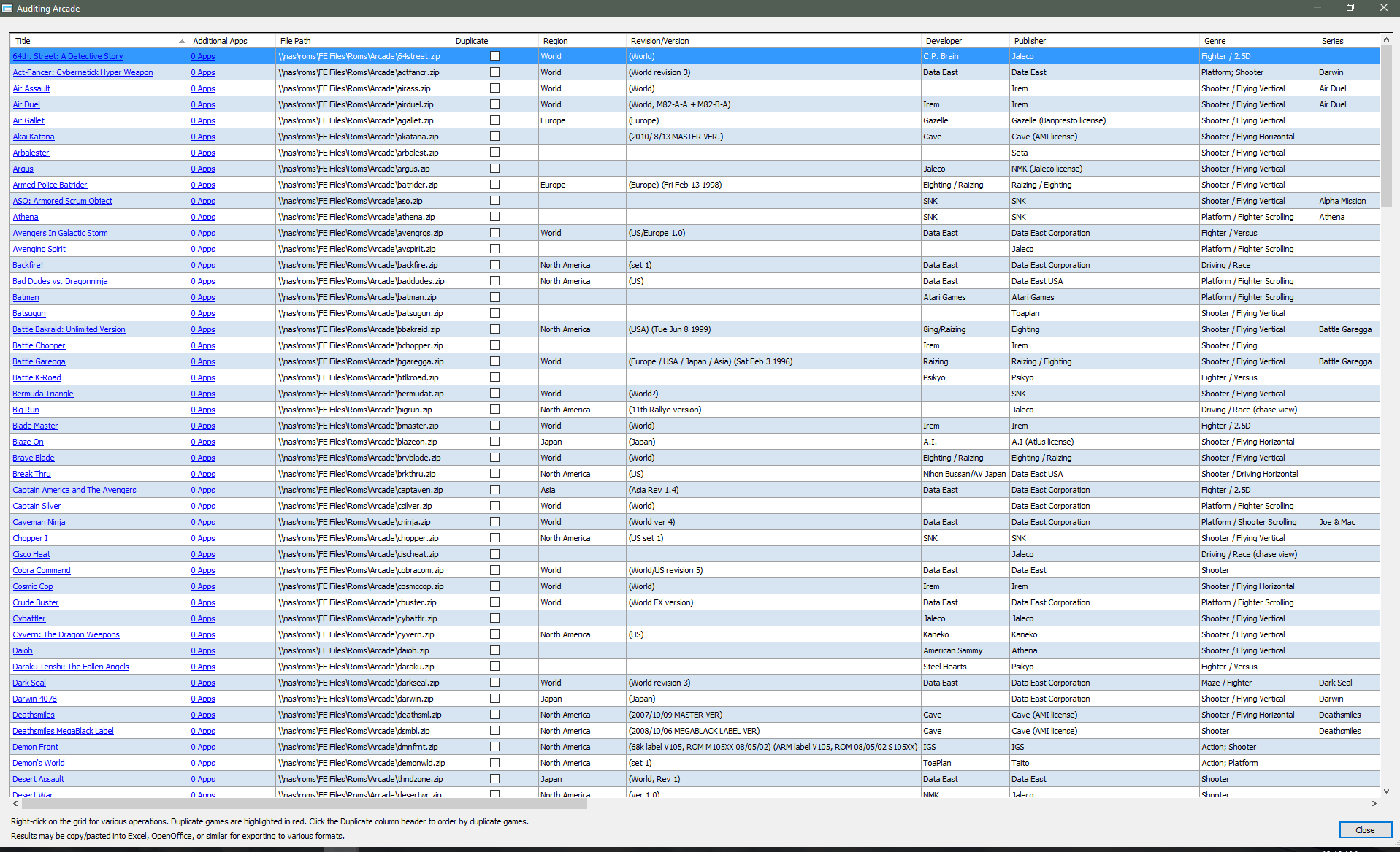Screen dimensions: 1400x852
Task: Select the file path cell for thndzone.zip
Action: (x=363, y=779)
